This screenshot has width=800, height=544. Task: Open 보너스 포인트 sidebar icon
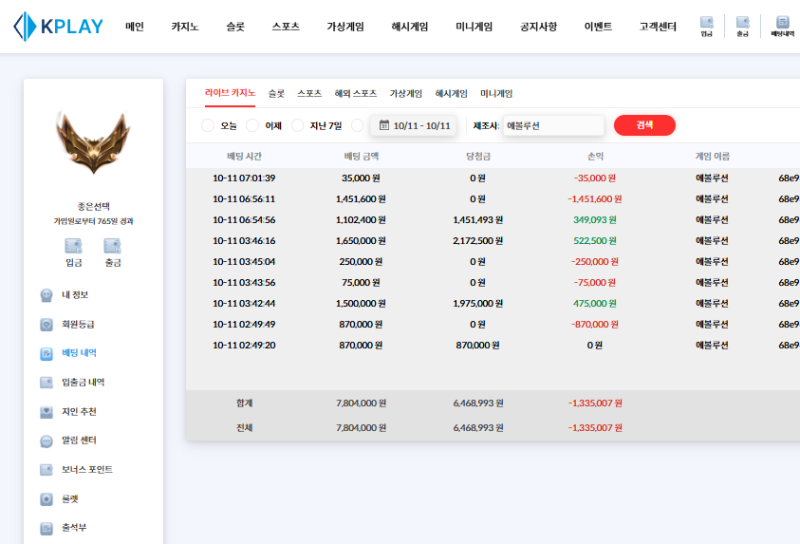[46, 469]
